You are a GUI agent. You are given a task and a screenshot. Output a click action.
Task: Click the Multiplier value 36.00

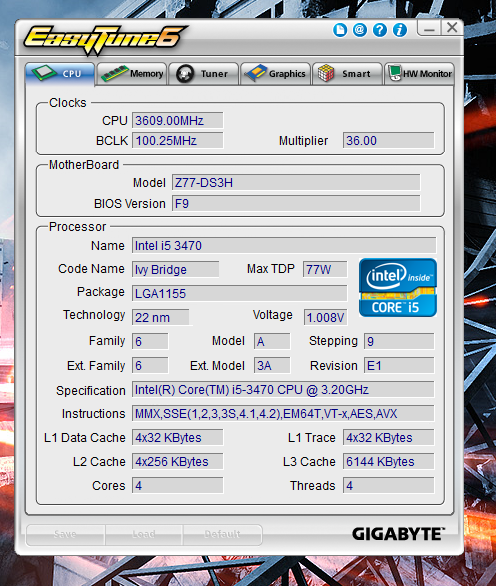(389, 141)
